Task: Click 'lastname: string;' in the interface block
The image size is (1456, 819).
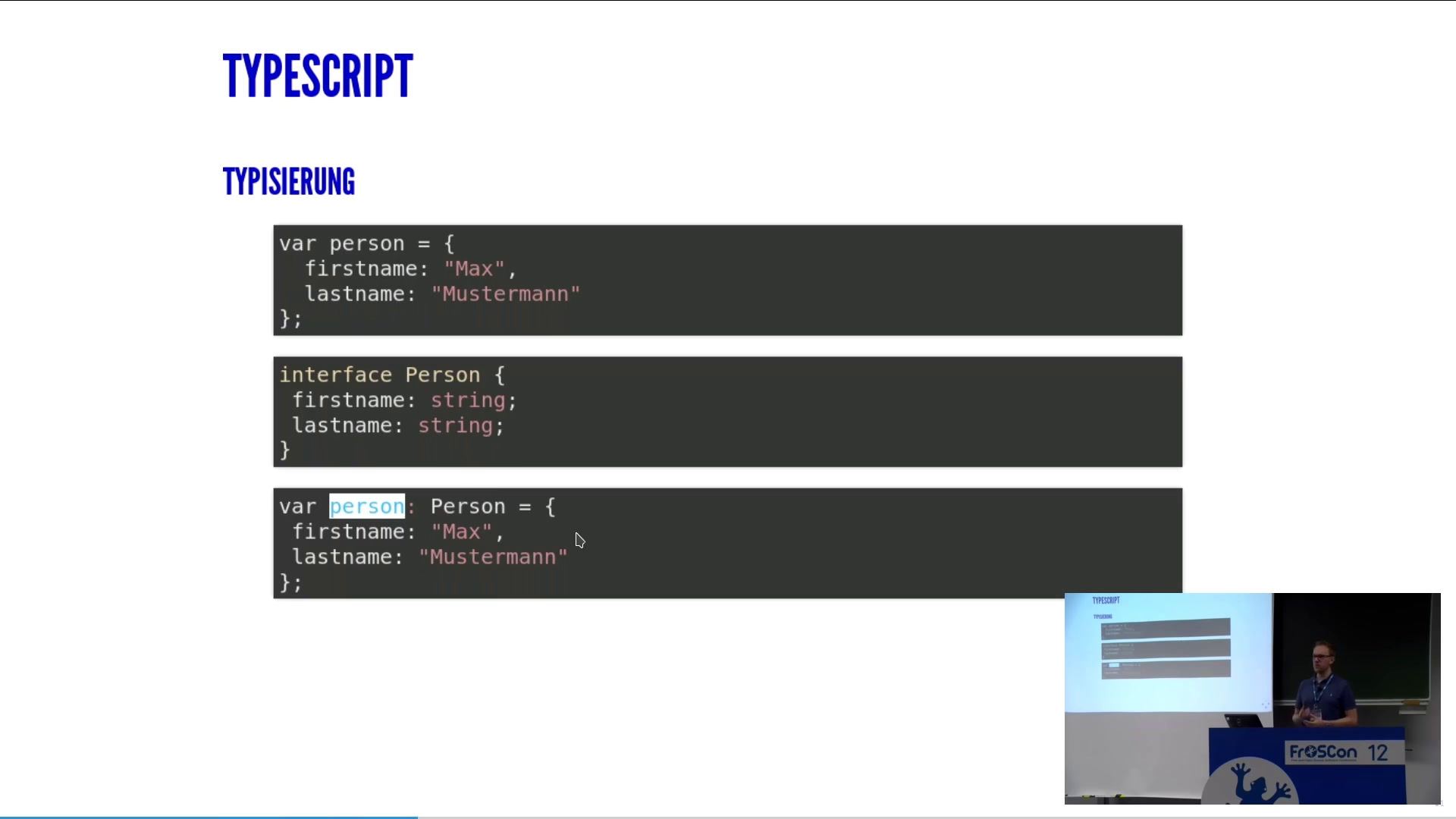Action: [x=398, y=425]
